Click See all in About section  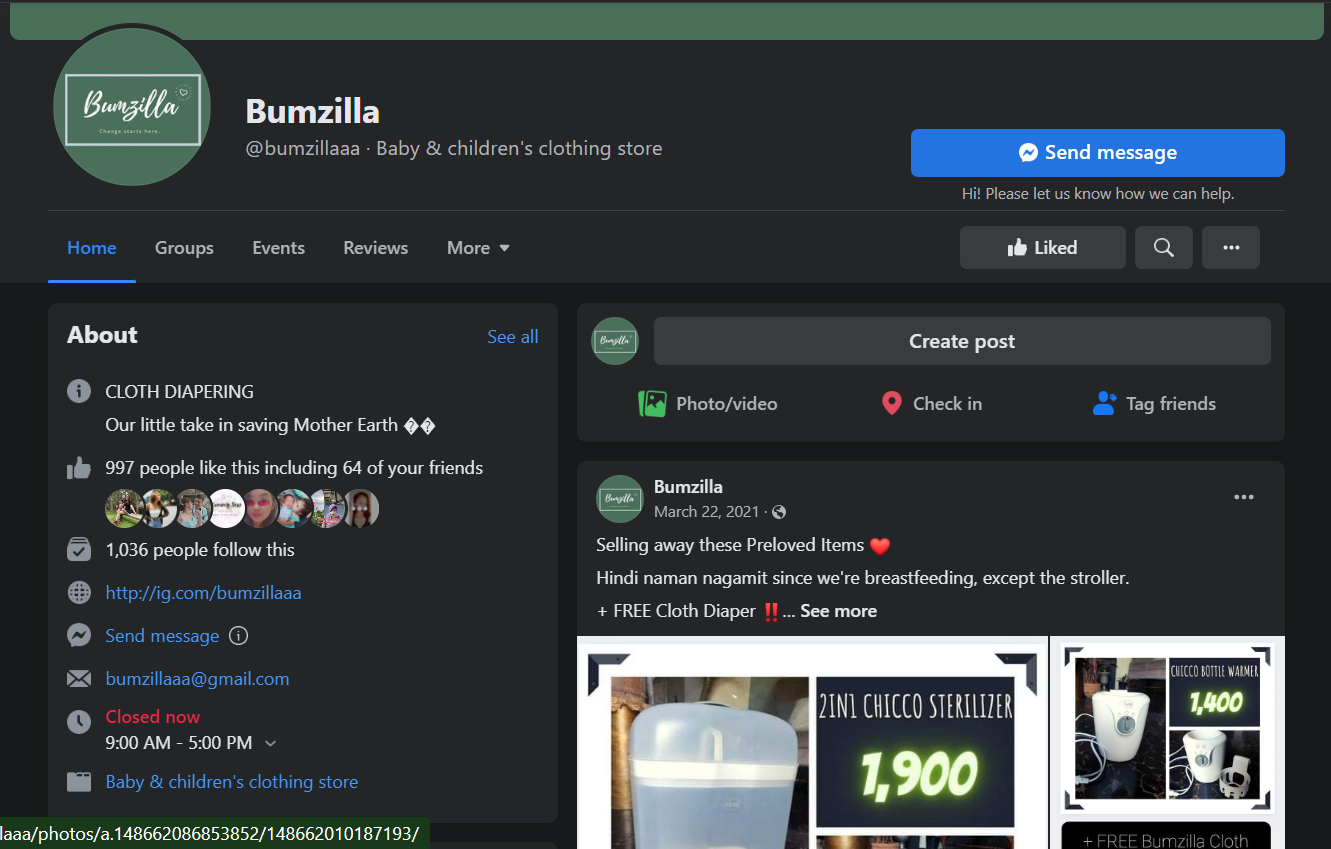pos(513,337)
